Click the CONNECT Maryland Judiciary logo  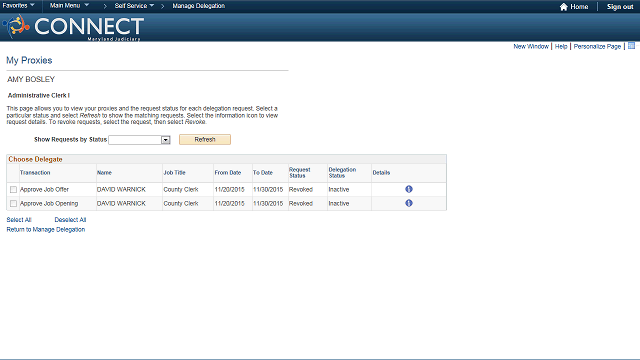73,27
